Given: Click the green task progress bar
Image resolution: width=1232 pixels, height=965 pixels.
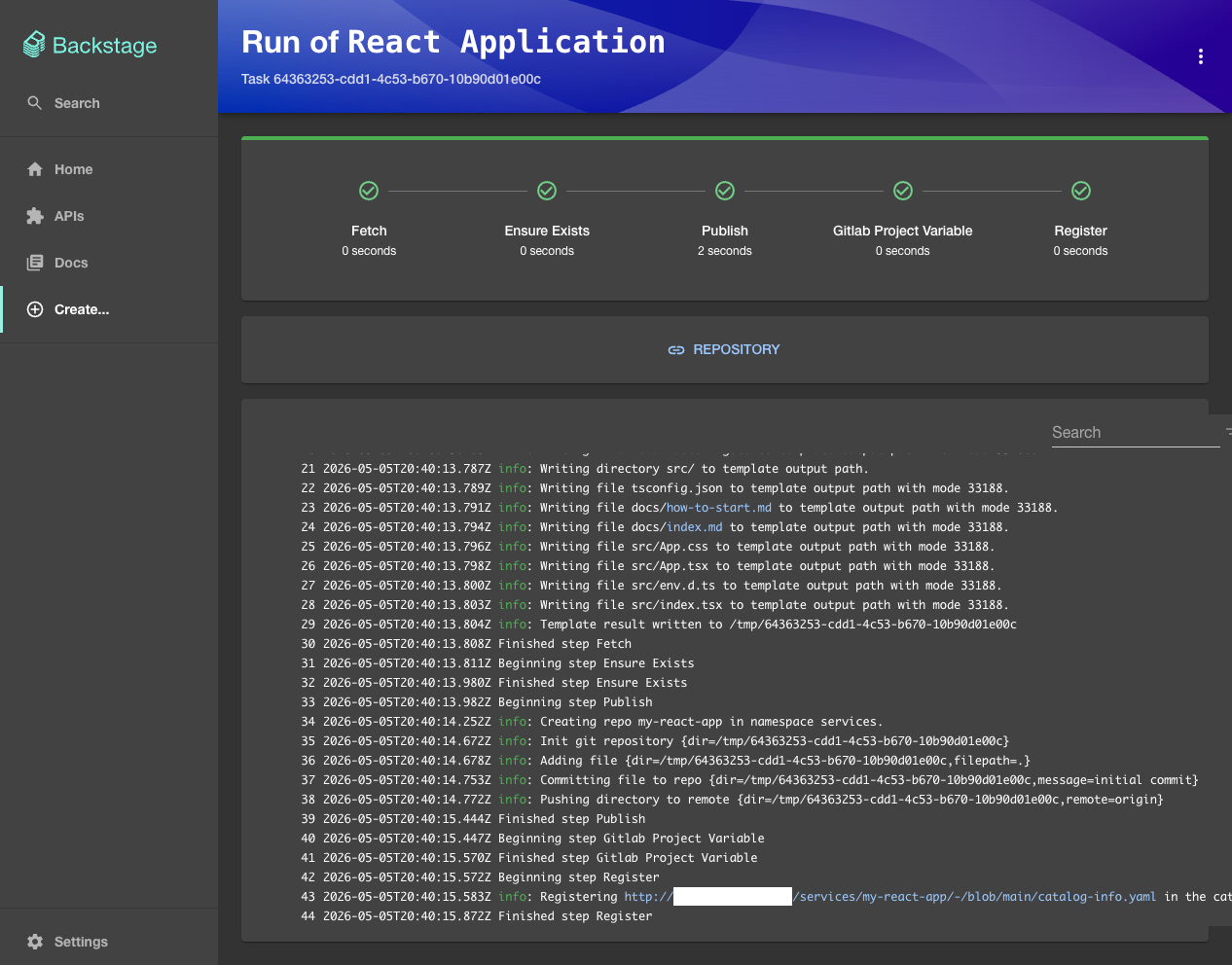Looking at the screenshot, I should (725, 138).
